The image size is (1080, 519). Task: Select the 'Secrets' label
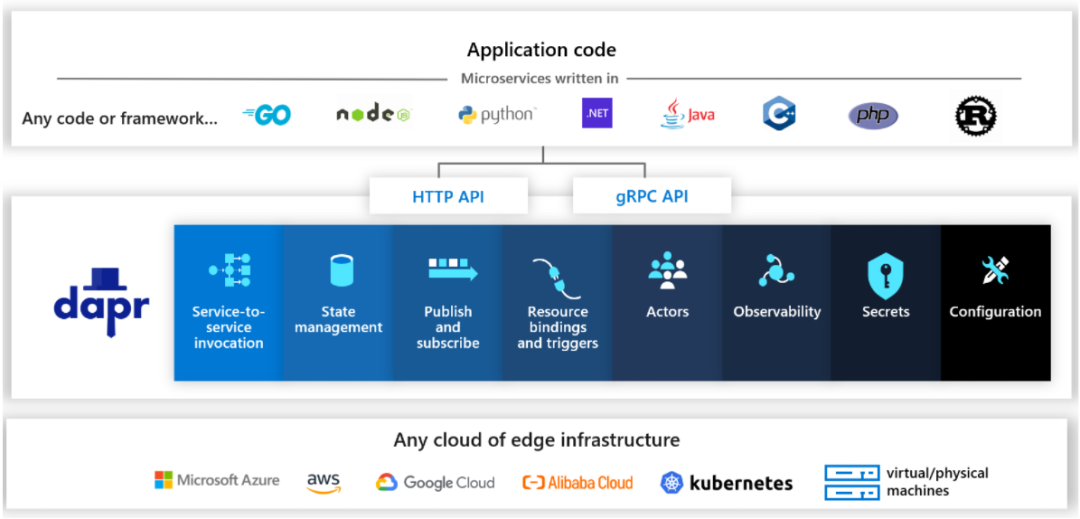click(886, 312)
